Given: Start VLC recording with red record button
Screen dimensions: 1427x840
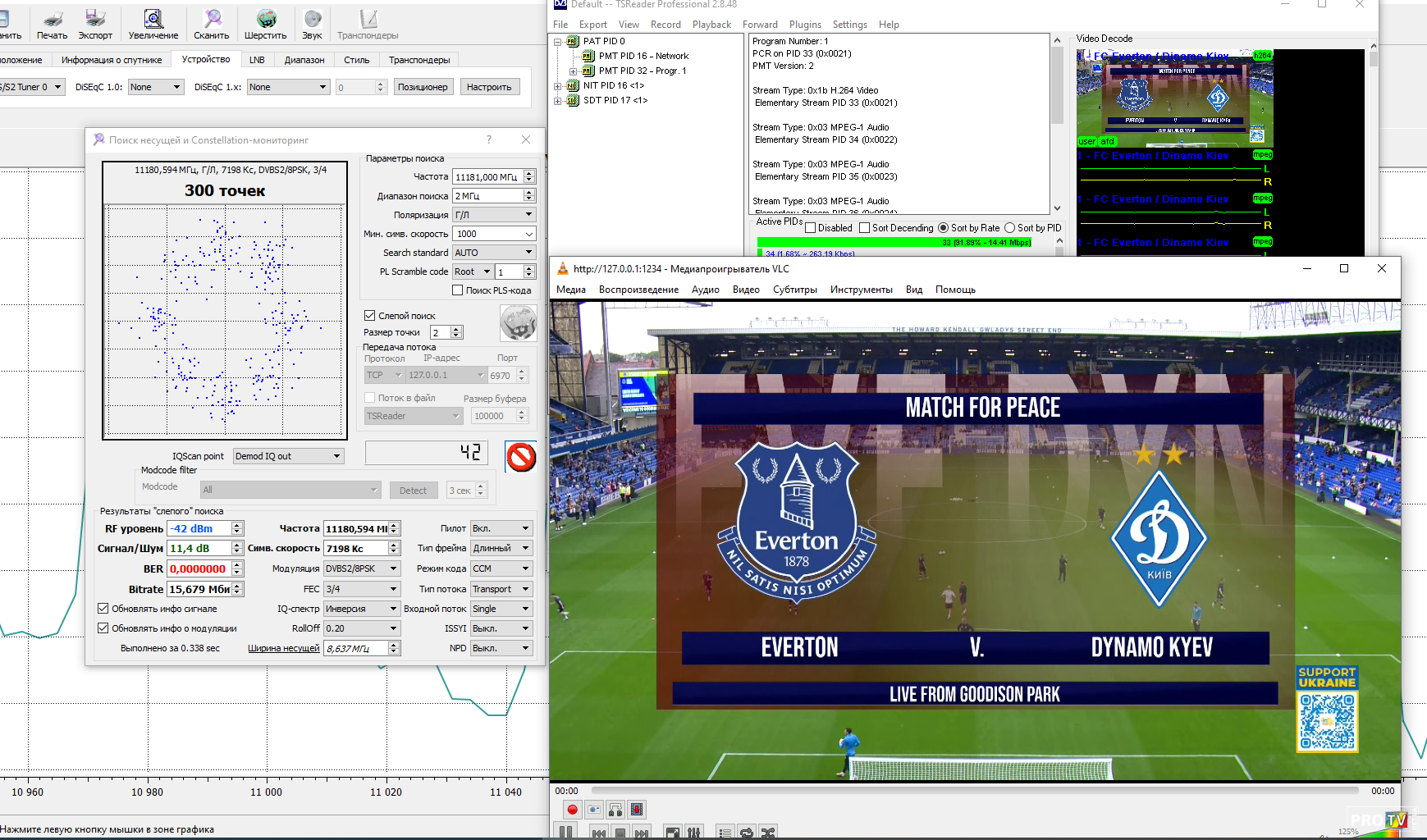Looking at the screenshot, I should (572, 810).
